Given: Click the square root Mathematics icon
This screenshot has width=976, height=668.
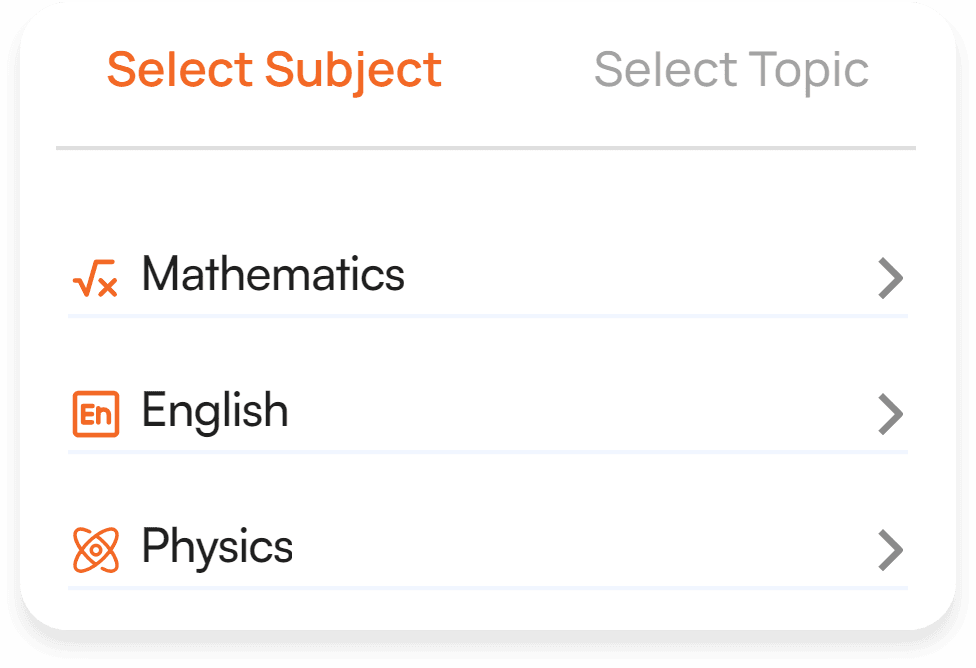Looking at the screenshot, I should coord(95,278).
